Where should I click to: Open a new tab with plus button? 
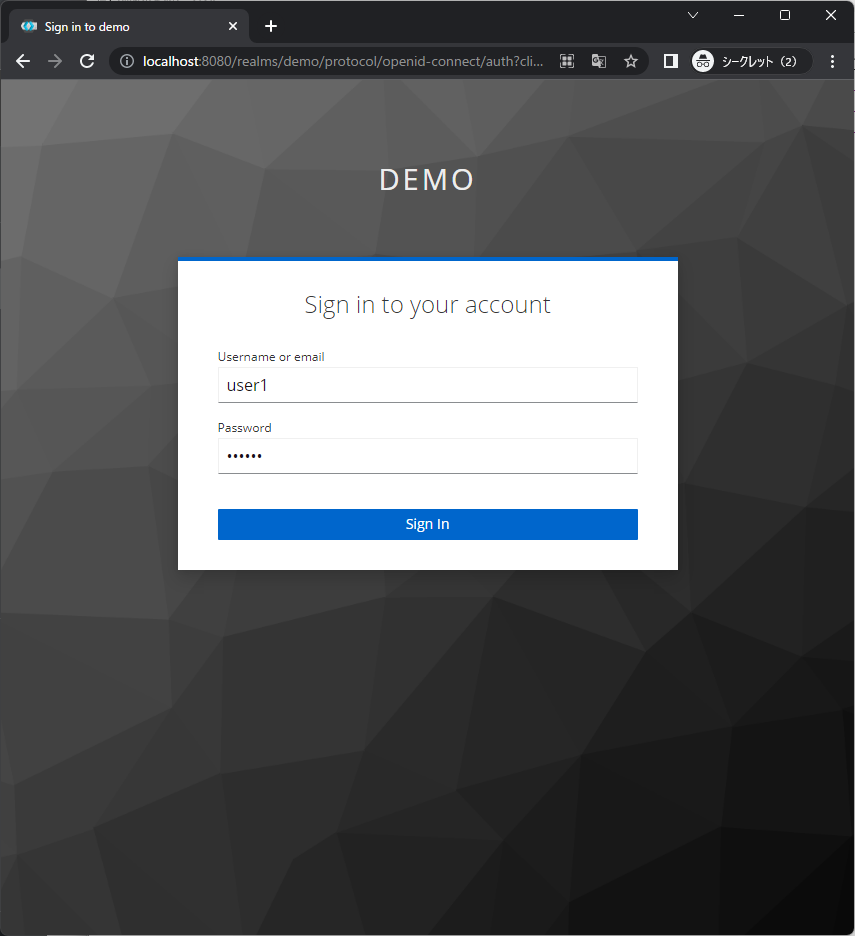click(270, 26)
